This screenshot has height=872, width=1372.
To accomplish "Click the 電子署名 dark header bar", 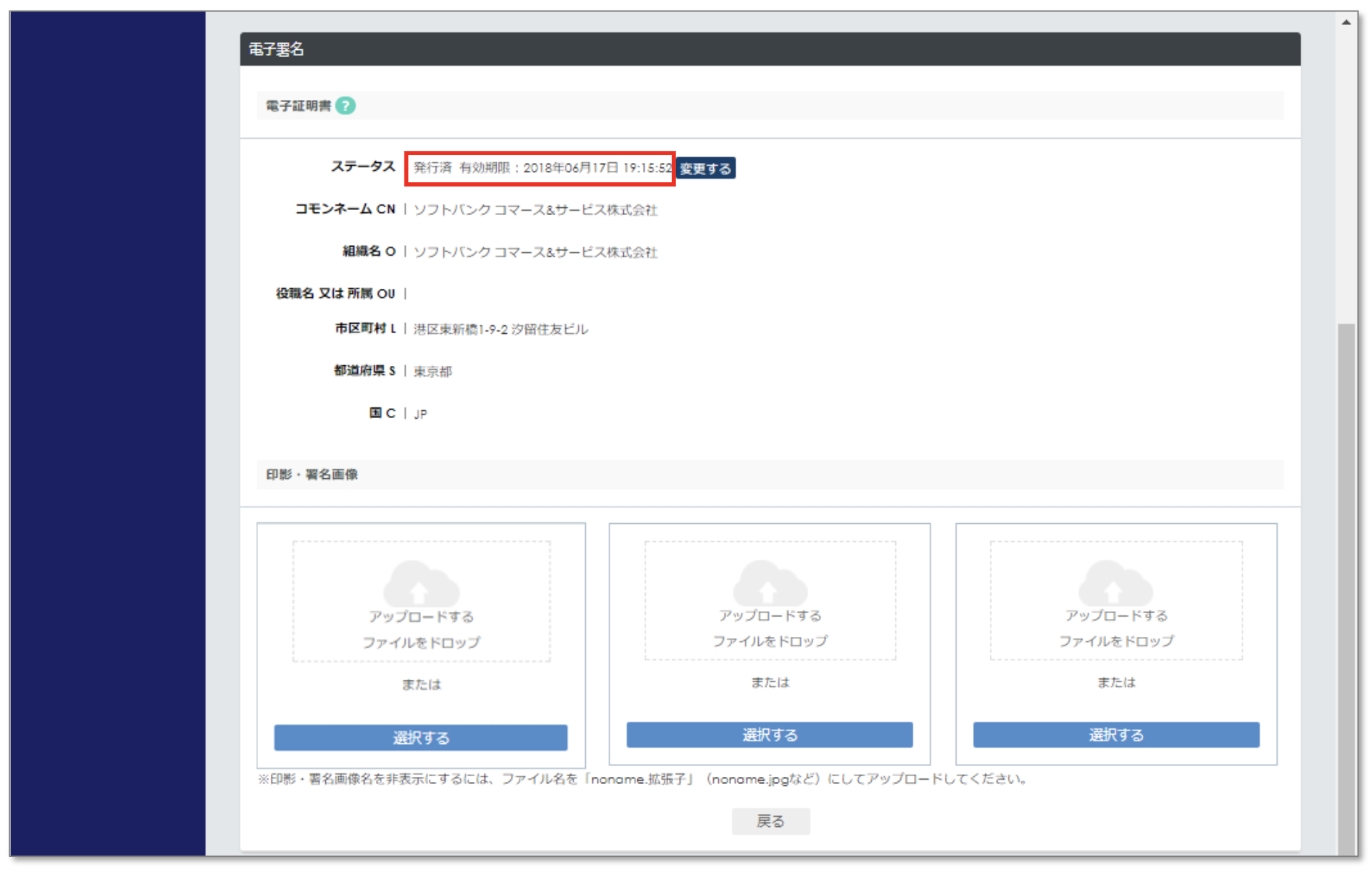I will coord(769,49).
